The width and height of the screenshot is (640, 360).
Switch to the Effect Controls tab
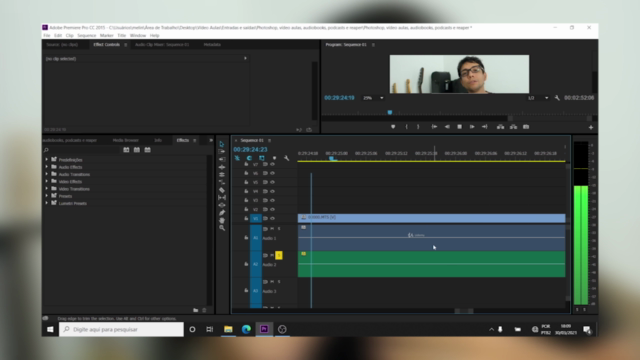point(107,44)
